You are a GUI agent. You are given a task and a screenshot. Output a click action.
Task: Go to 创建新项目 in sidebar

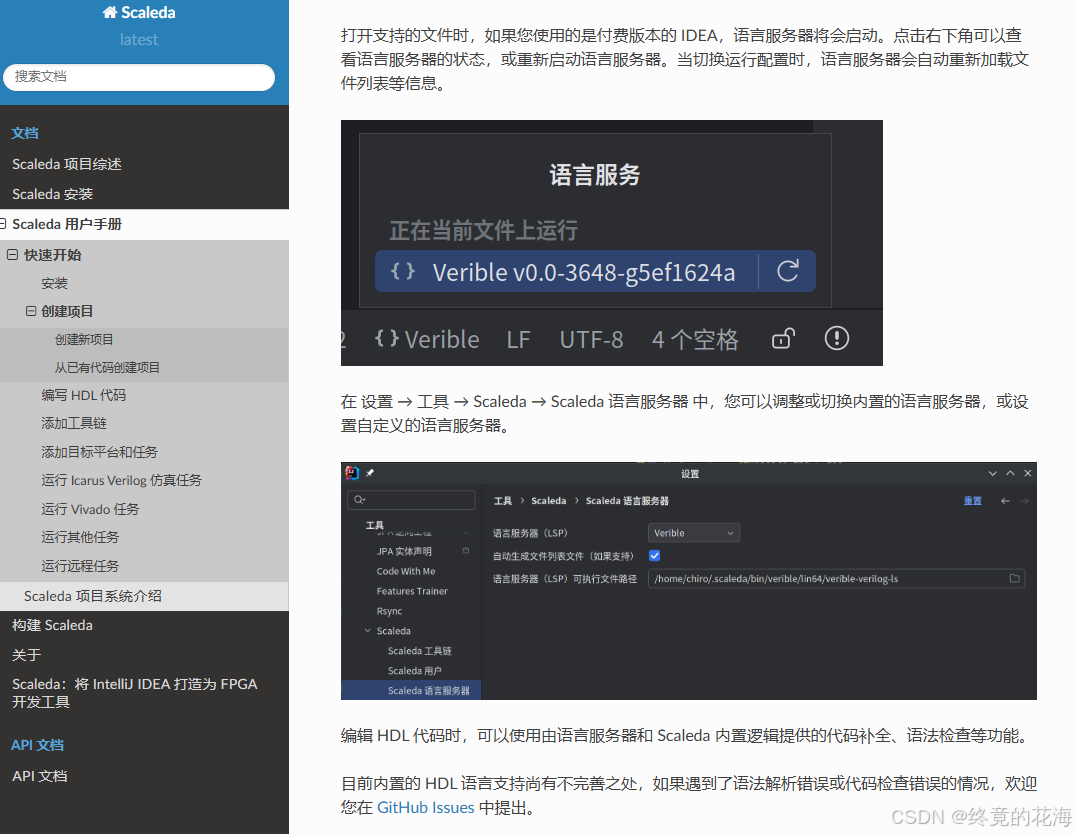point(84,340)
